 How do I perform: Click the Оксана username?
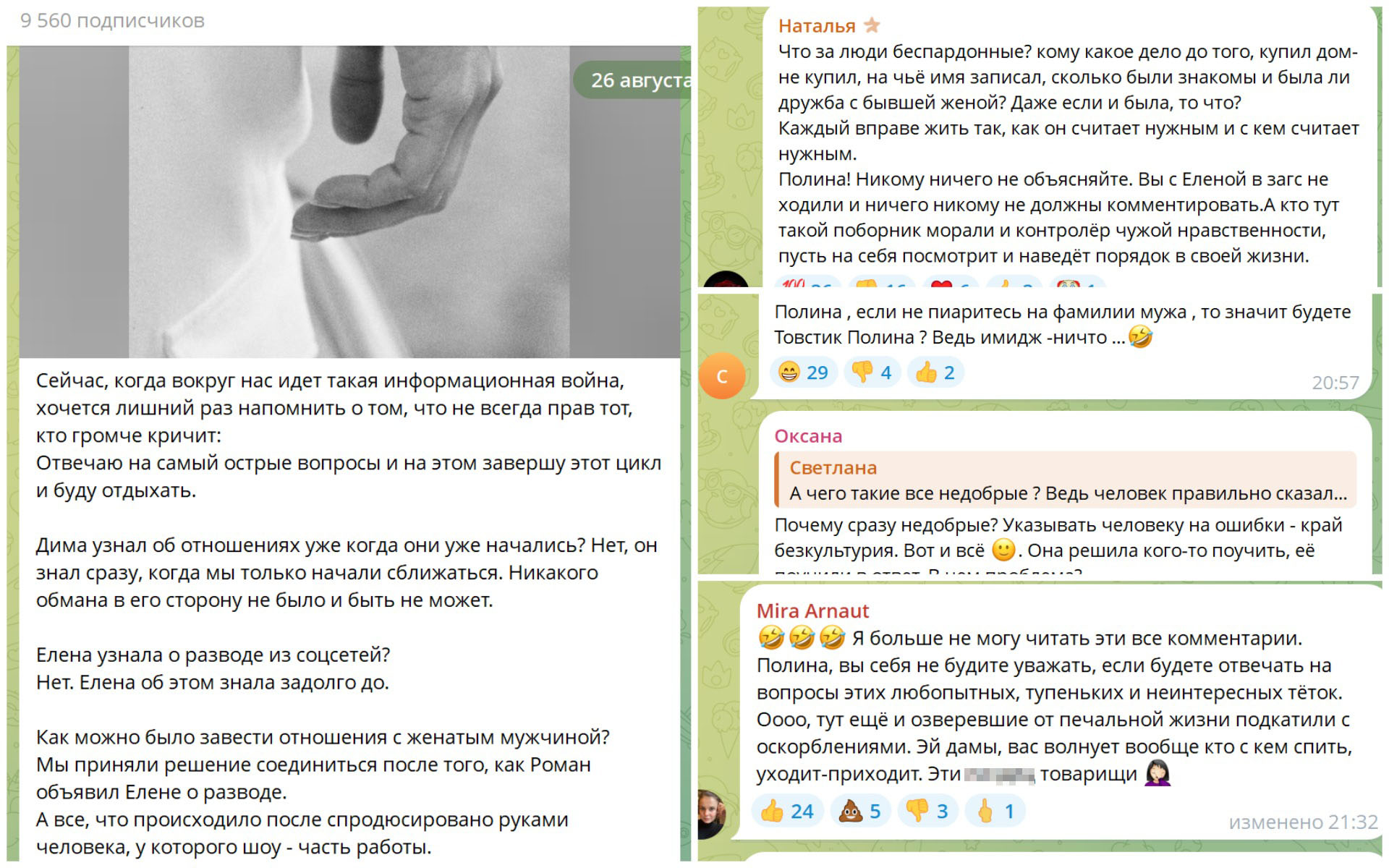tap(808, 436)
